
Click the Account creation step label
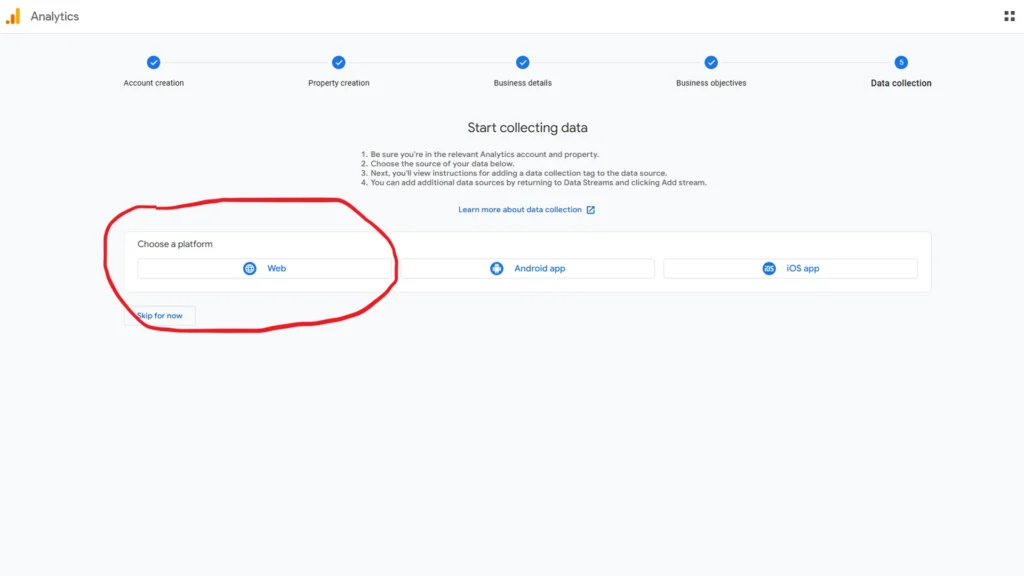point(153,83)
